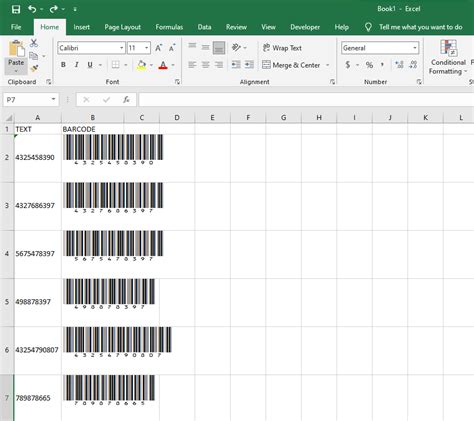Screen dimensions: 474x421
Task: Click the Merge & Center button
Action: coord(291,65)
